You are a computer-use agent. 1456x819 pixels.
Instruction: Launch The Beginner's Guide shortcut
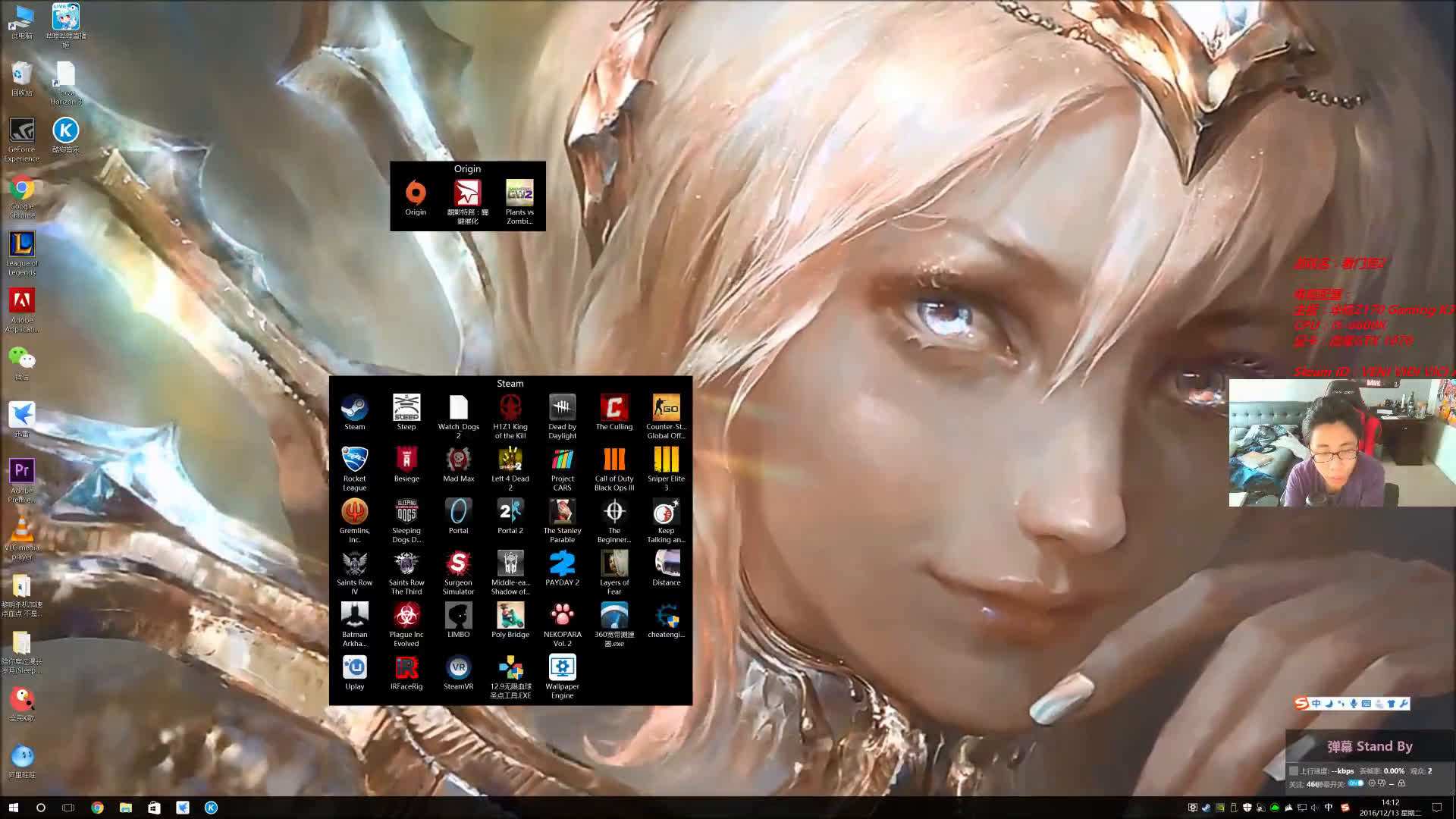614,520
